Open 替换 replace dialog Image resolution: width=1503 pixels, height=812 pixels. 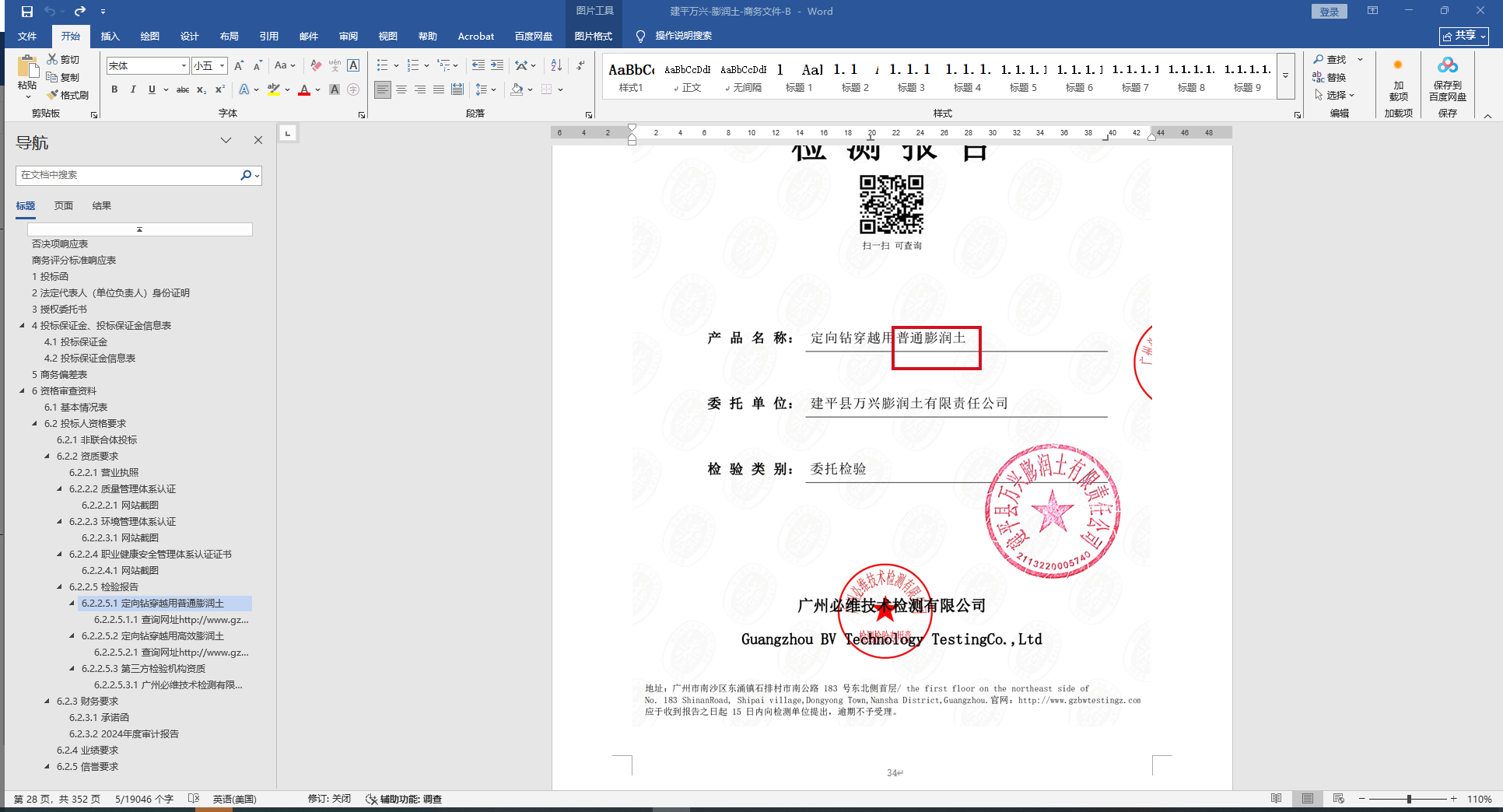(1330, 77)
